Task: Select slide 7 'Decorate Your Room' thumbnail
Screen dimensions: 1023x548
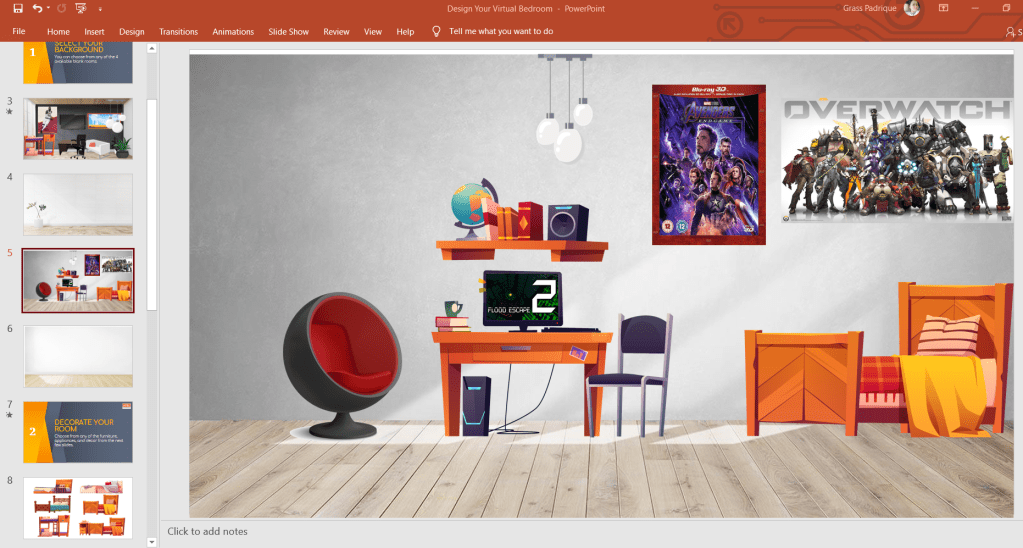Action: point(78,432)
